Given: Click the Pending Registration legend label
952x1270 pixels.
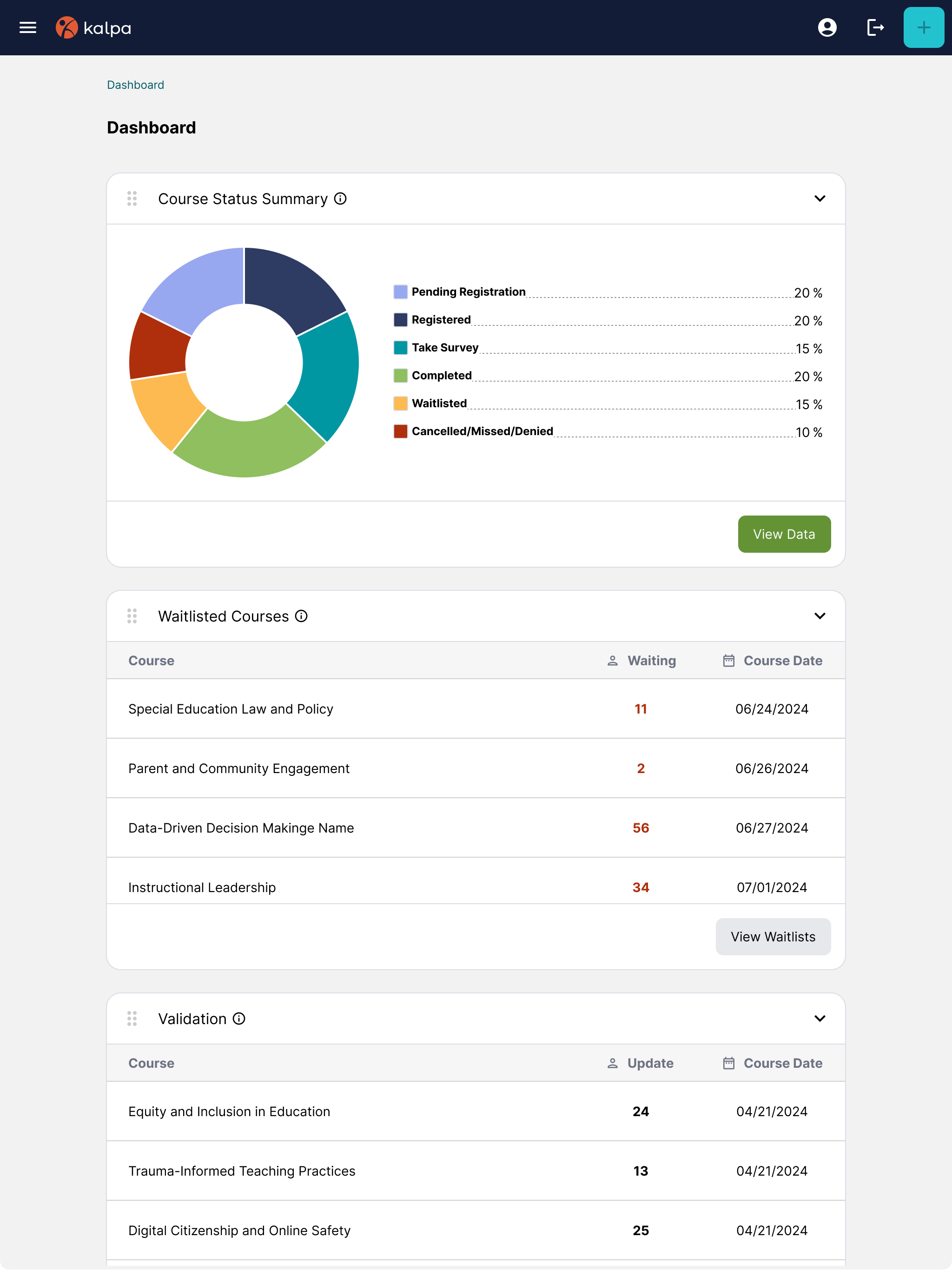Looking at the screenshot, I should (x=469, y=291).
